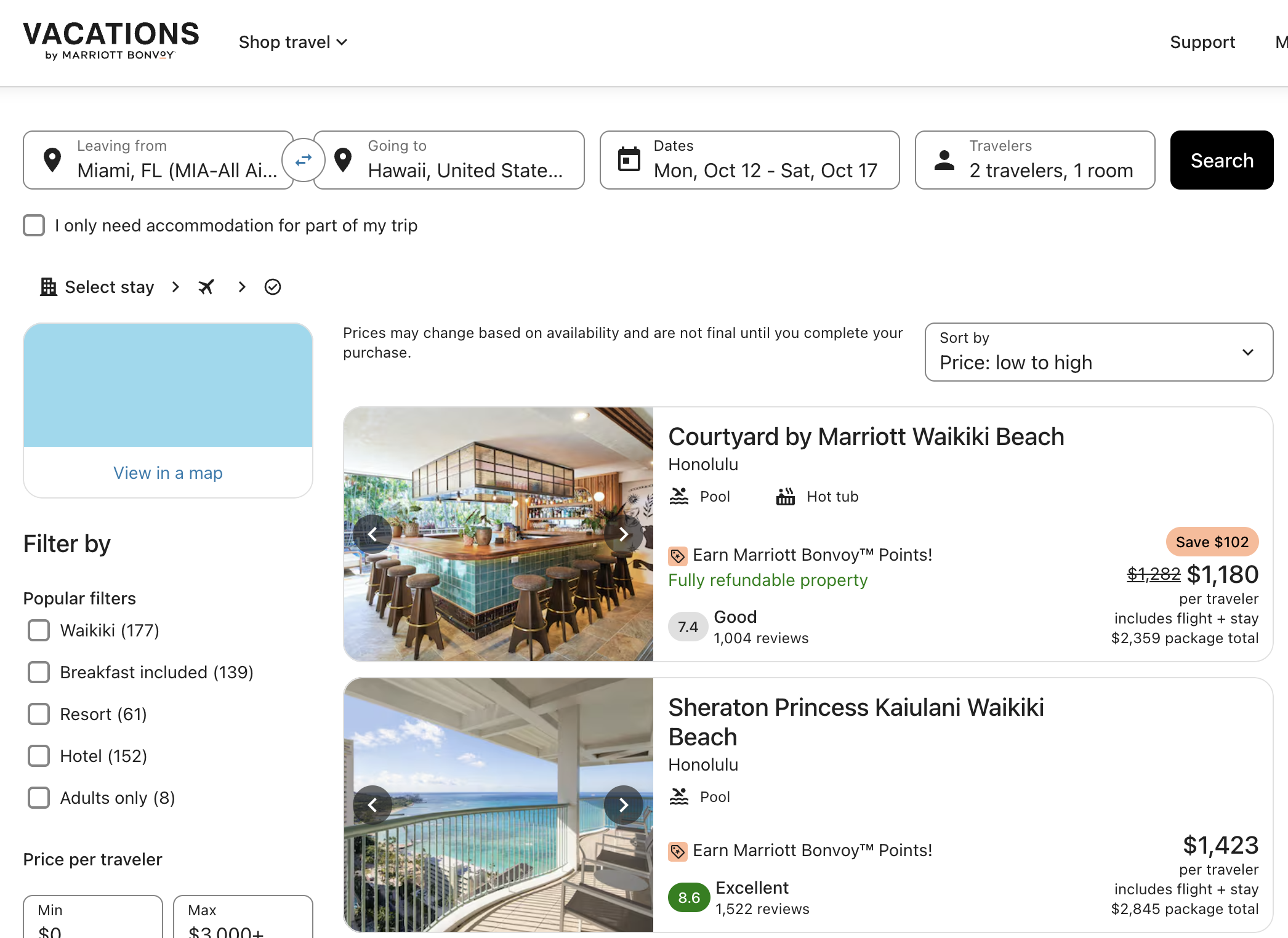Click the blue map preview area
Image resolution: width=1288 pixels, height=938 pixels.
point(168,385)
